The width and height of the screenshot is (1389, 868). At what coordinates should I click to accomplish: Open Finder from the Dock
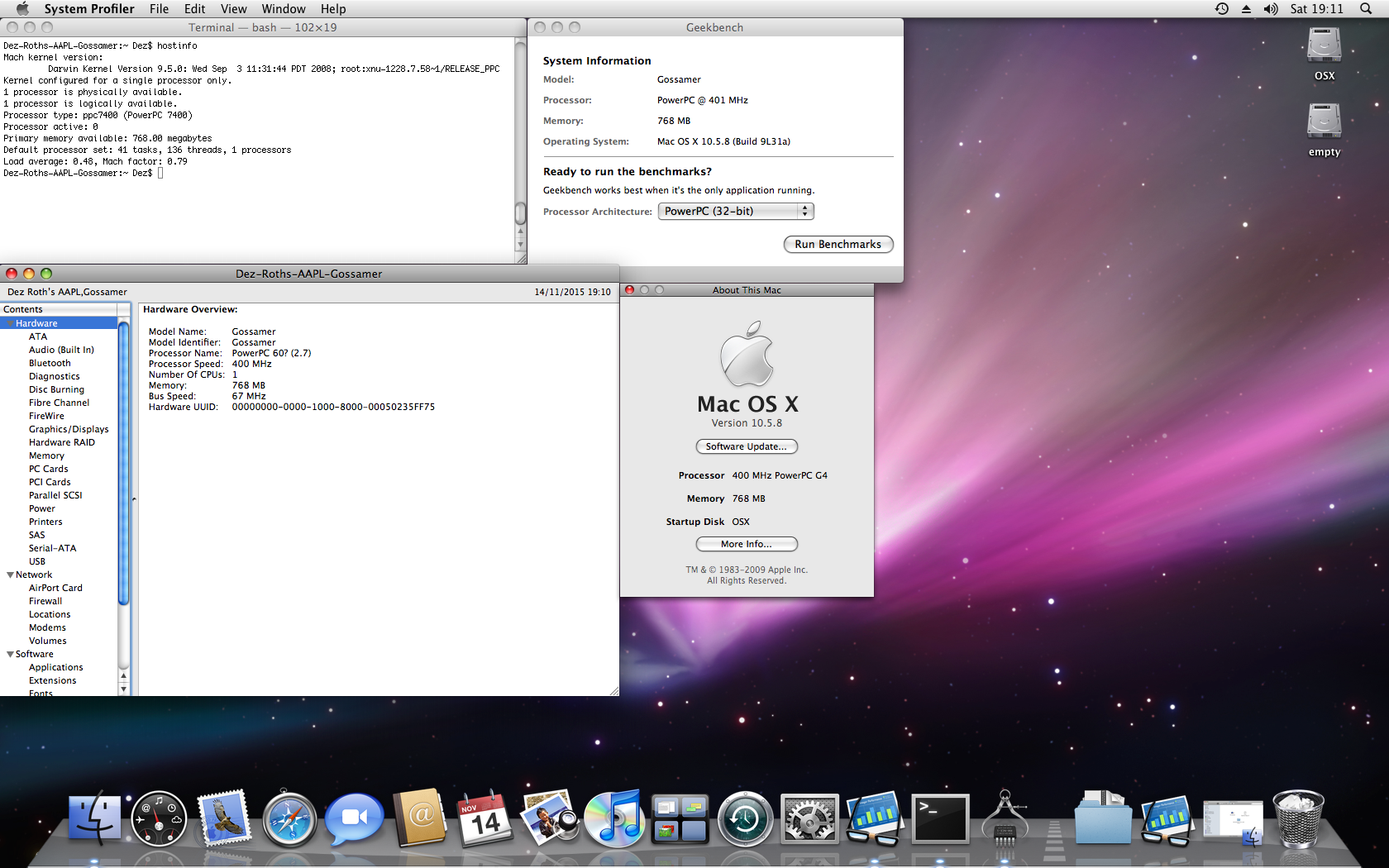point(94,818)
